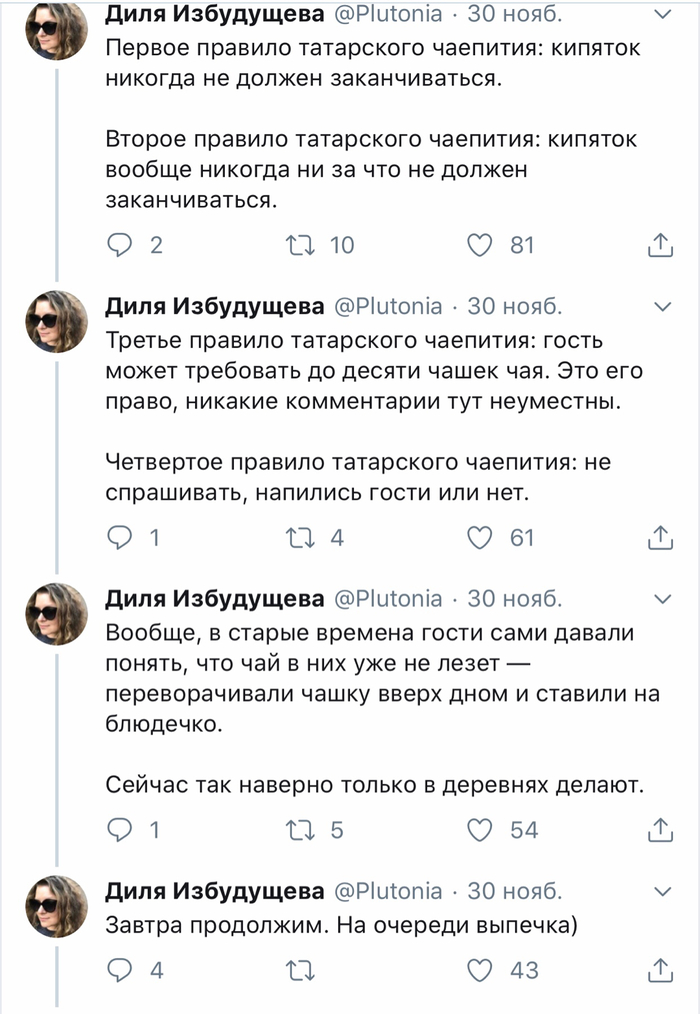Like the tweet with 54 likes
This screenshot has width=700, height=1014.
coord(482,829)
